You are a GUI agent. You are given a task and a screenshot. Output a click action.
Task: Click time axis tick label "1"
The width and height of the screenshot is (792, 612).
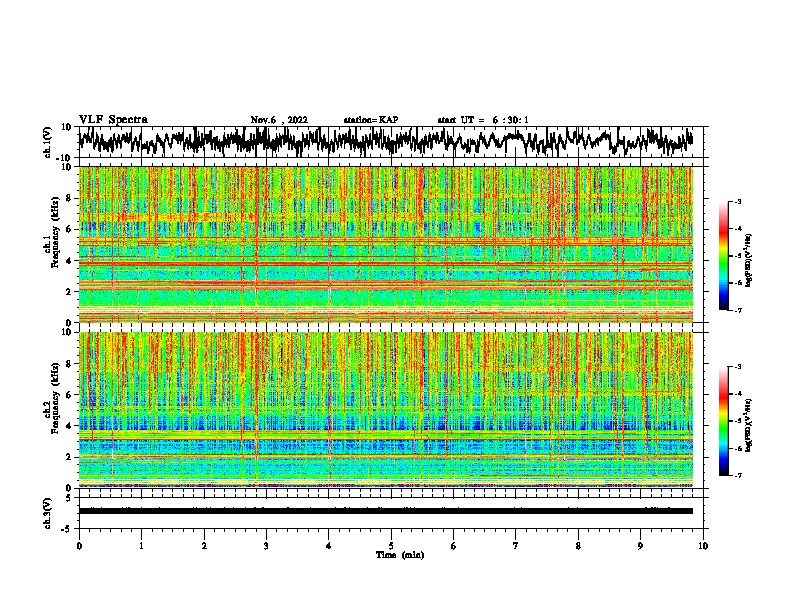(141, 546)
